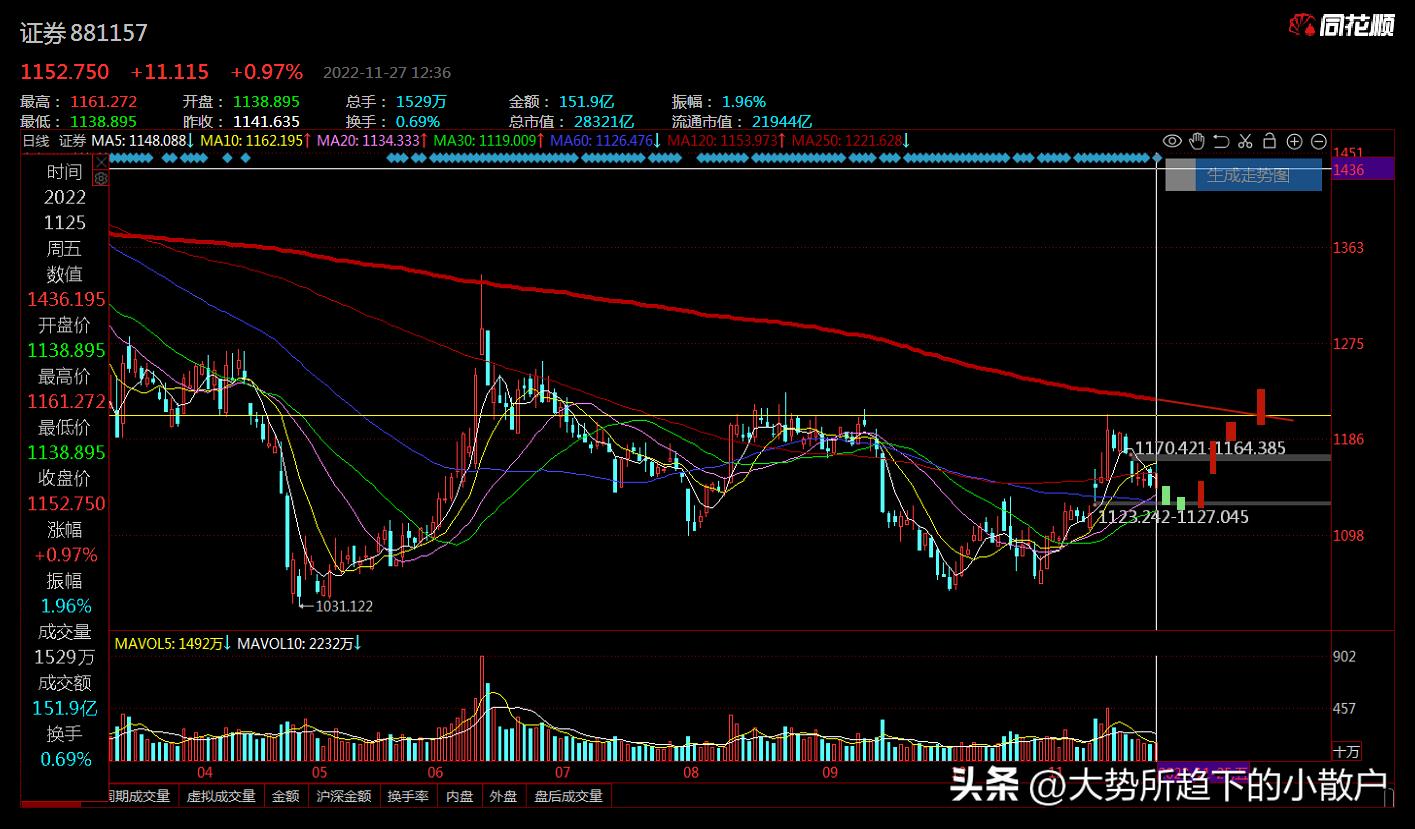Click the MA120 indicator label

pos(726,141)
